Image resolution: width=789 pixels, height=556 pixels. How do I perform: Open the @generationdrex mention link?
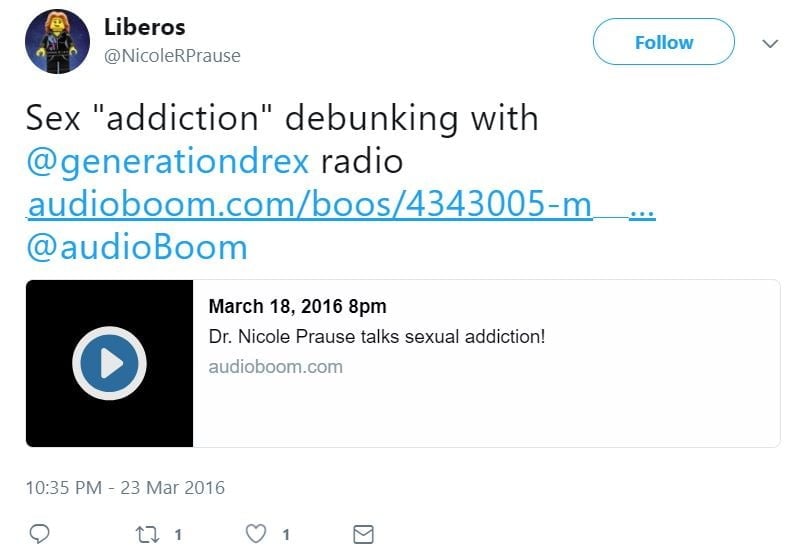coord(168,162)
